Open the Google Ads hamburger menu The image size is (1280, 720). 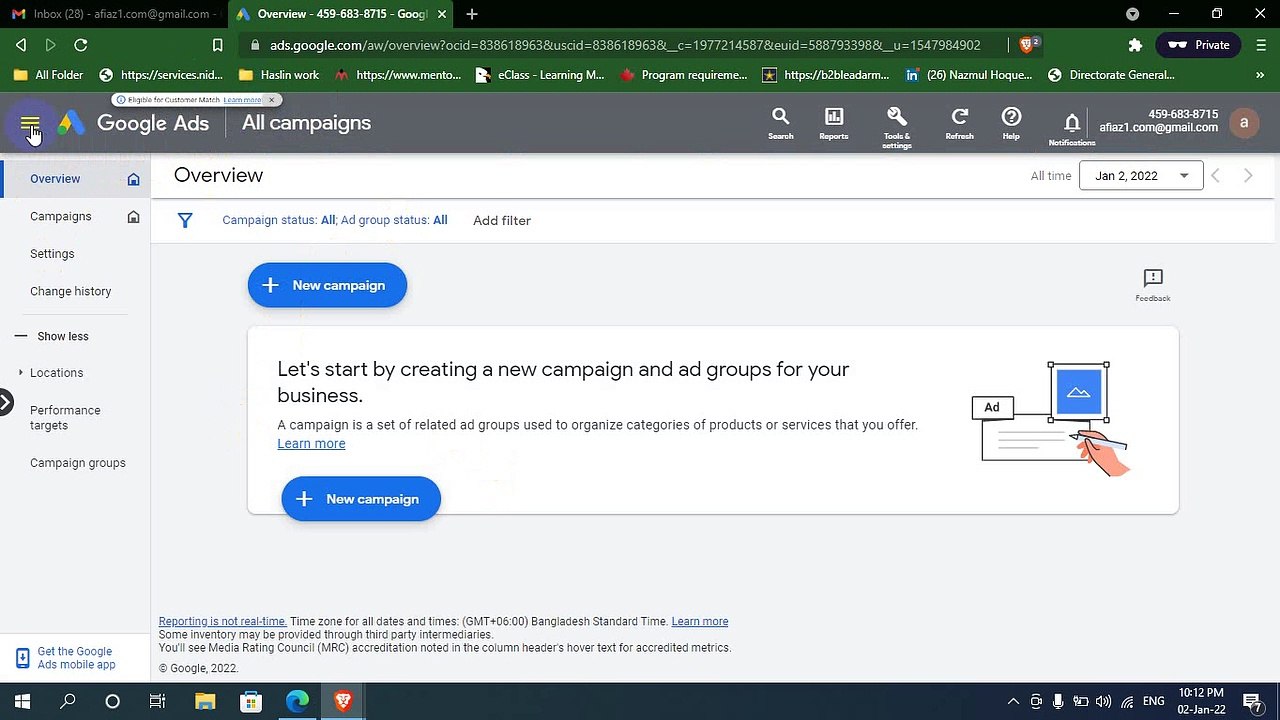30,124
